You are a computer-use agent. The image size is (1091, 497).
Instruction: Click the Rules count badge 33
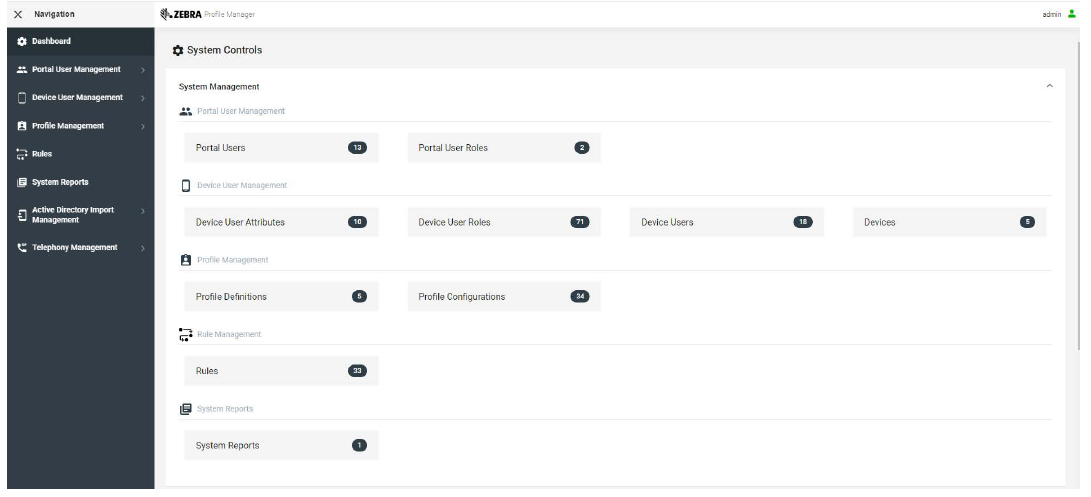point(357,372)
